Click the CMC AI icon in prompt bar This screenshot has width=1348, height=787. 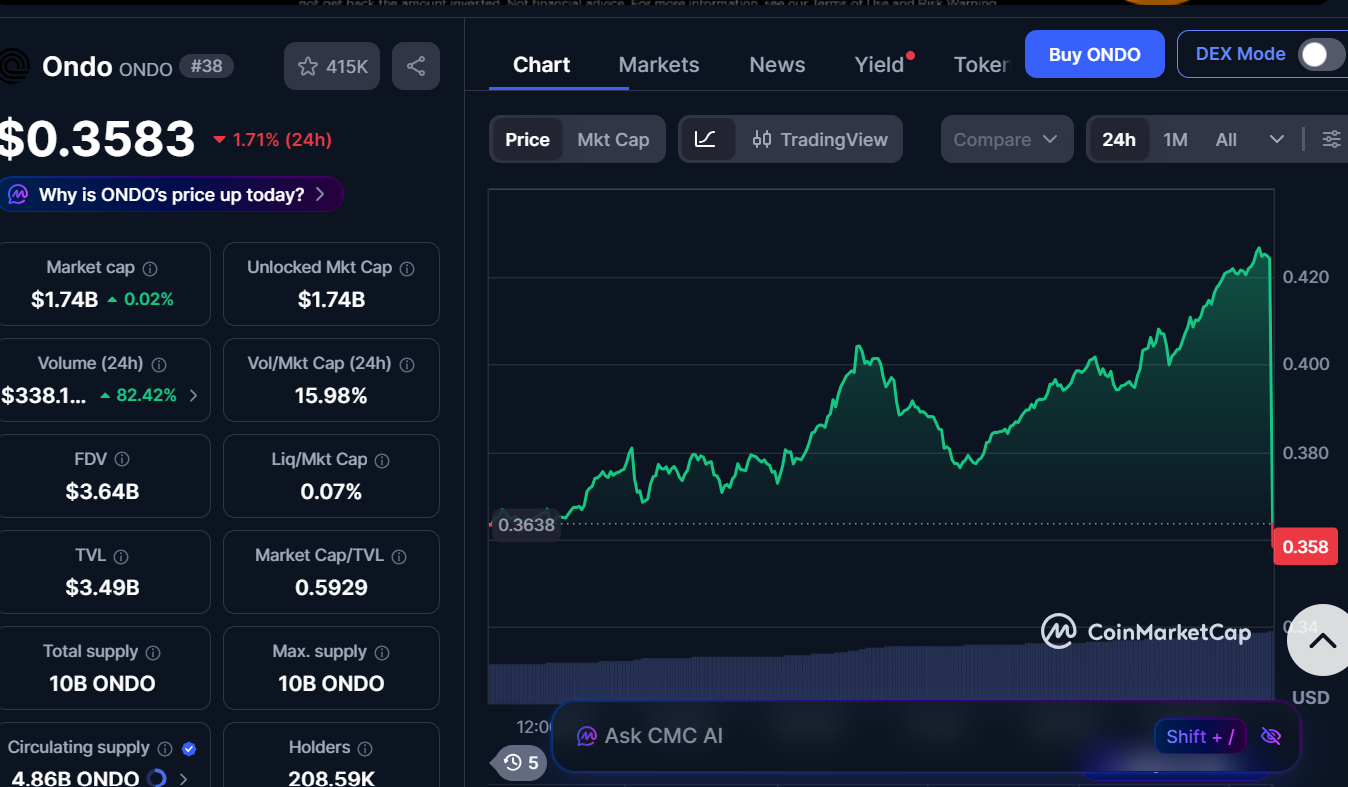[x=587, y=737]
